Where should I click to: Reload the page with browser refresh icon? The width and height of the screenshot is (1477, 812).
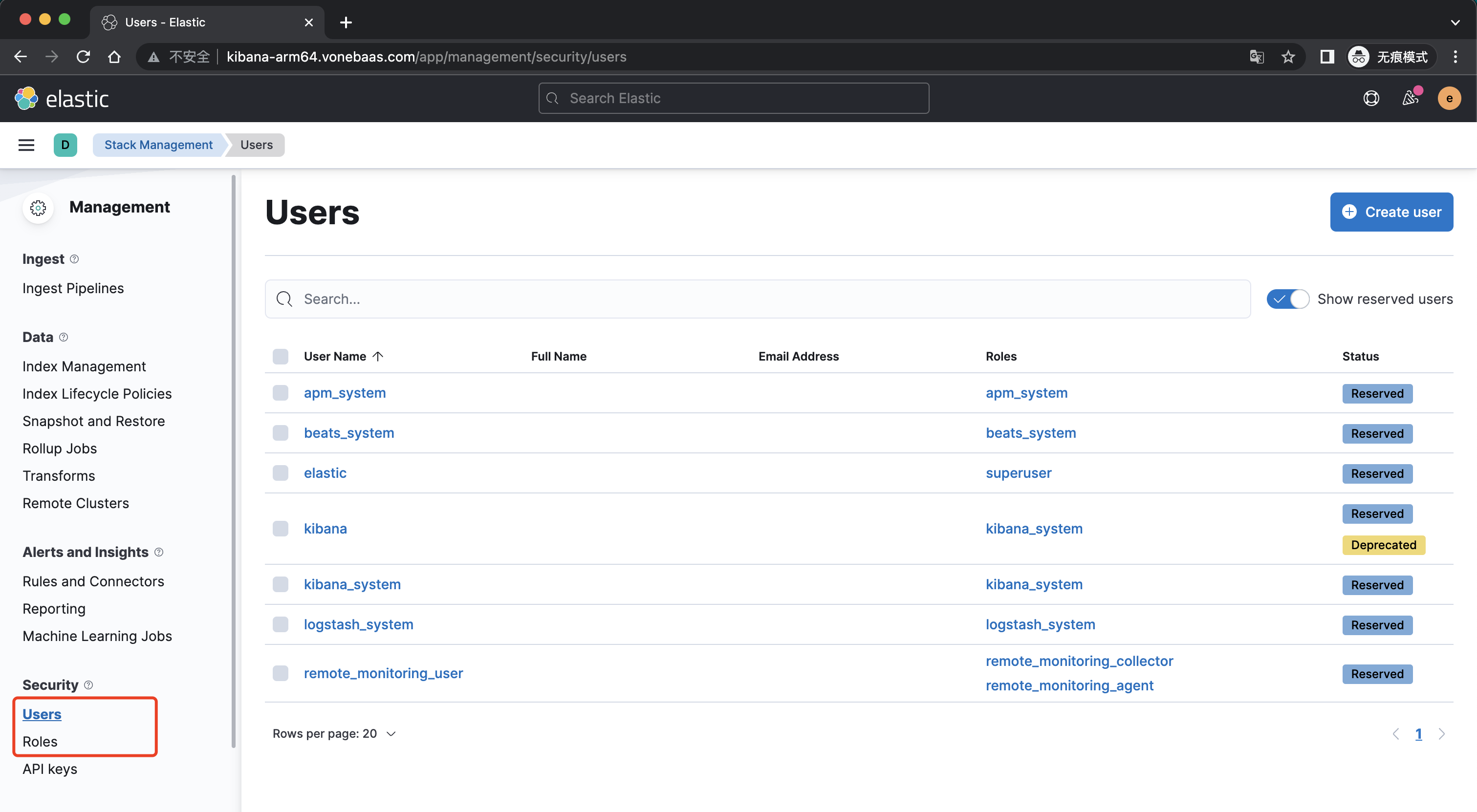coord(83,57)
